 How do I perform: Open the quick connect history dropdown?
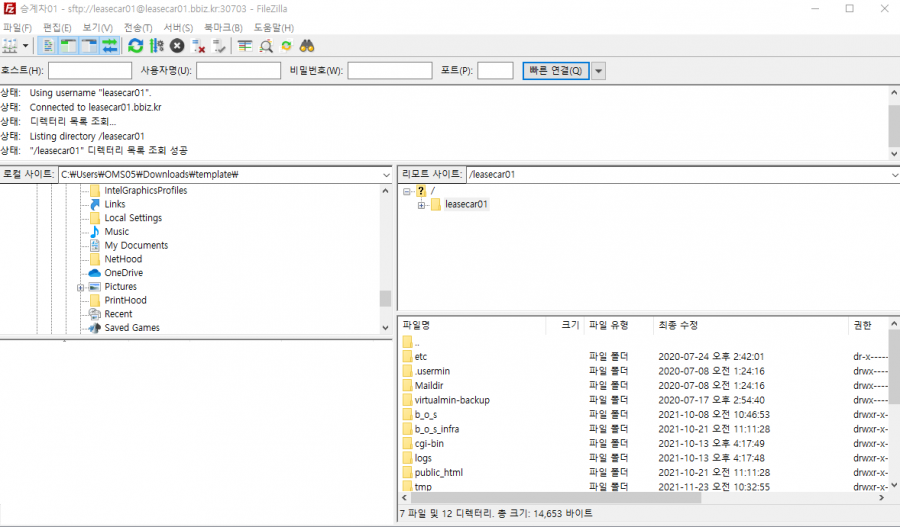(599, 71)
